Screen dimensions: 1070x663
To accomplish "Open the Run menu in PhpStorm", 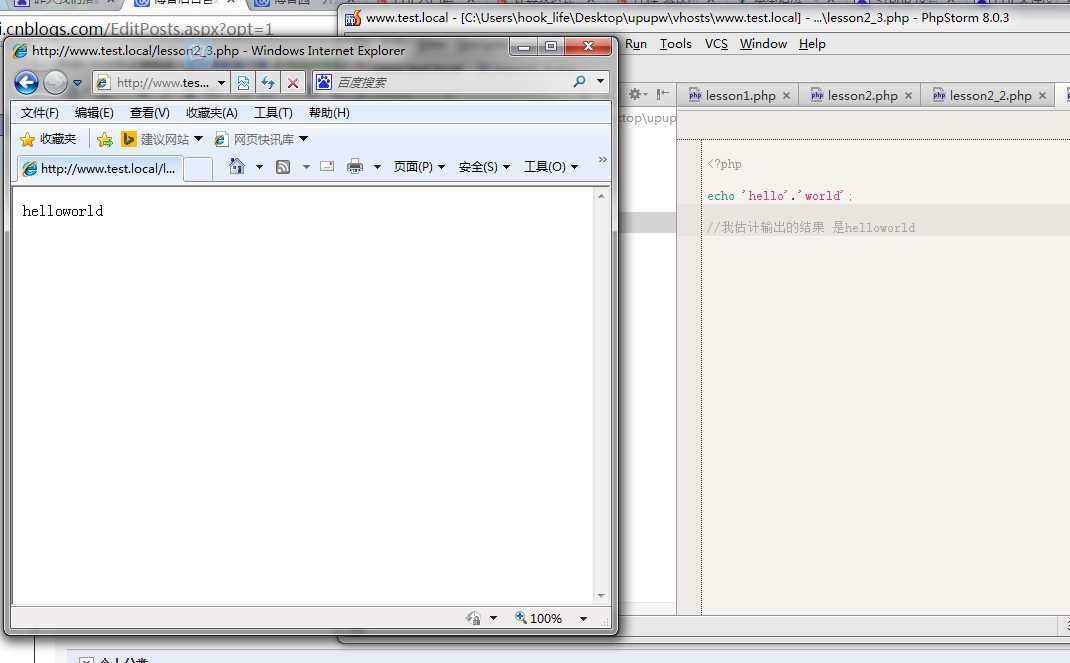I will click(x=636, y=44).
